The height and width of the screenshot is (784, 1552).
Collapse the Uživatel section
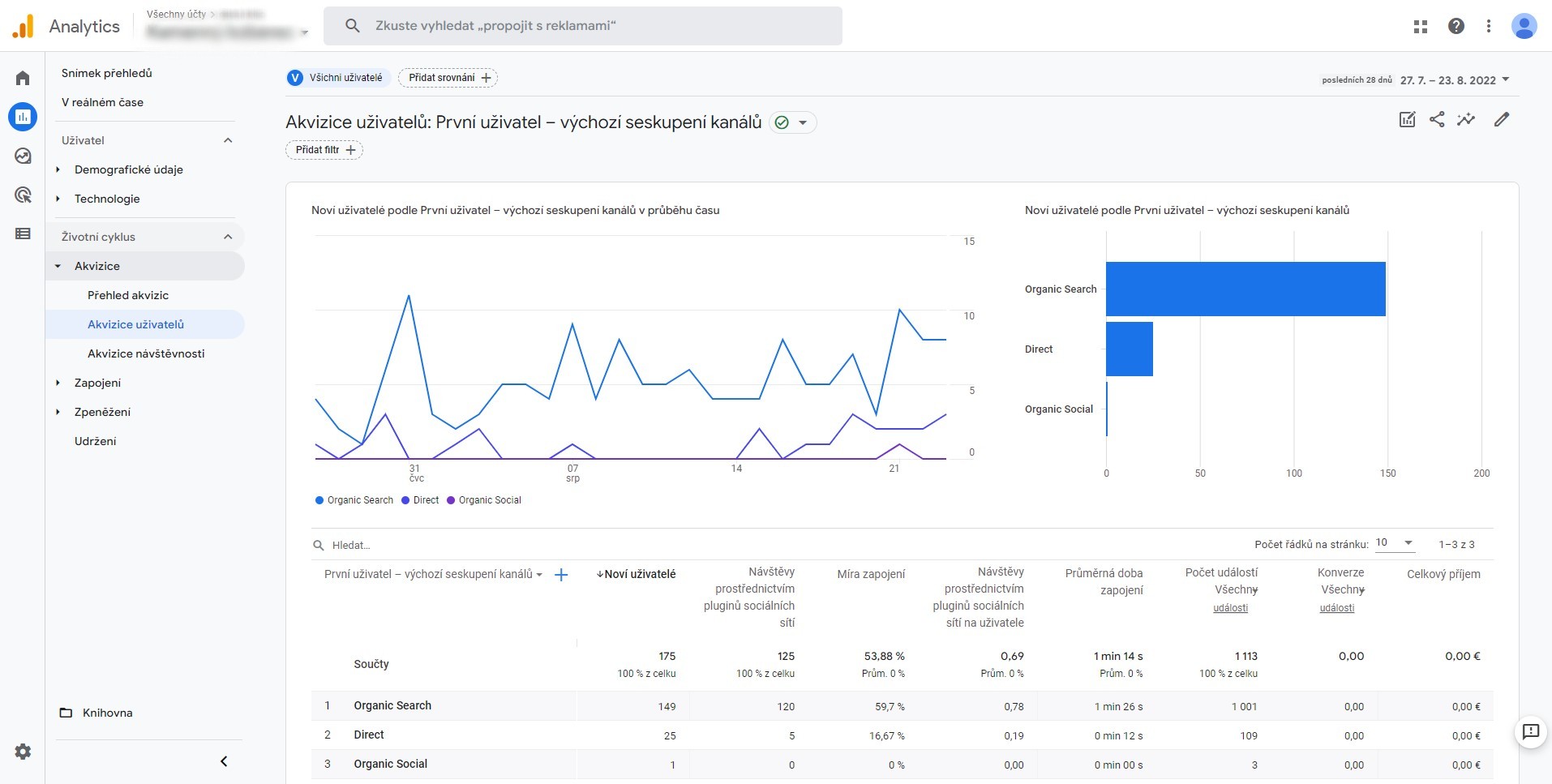(228, 140)
